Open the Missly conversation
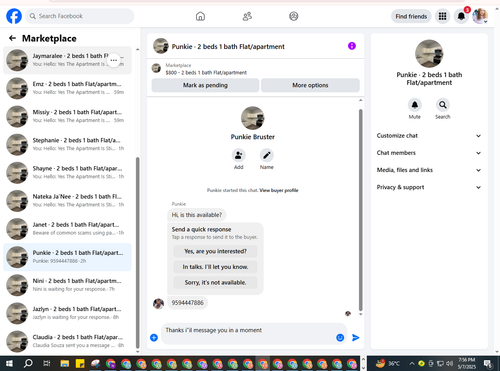The height and width of the screenshot is (371, 500). 67,116
